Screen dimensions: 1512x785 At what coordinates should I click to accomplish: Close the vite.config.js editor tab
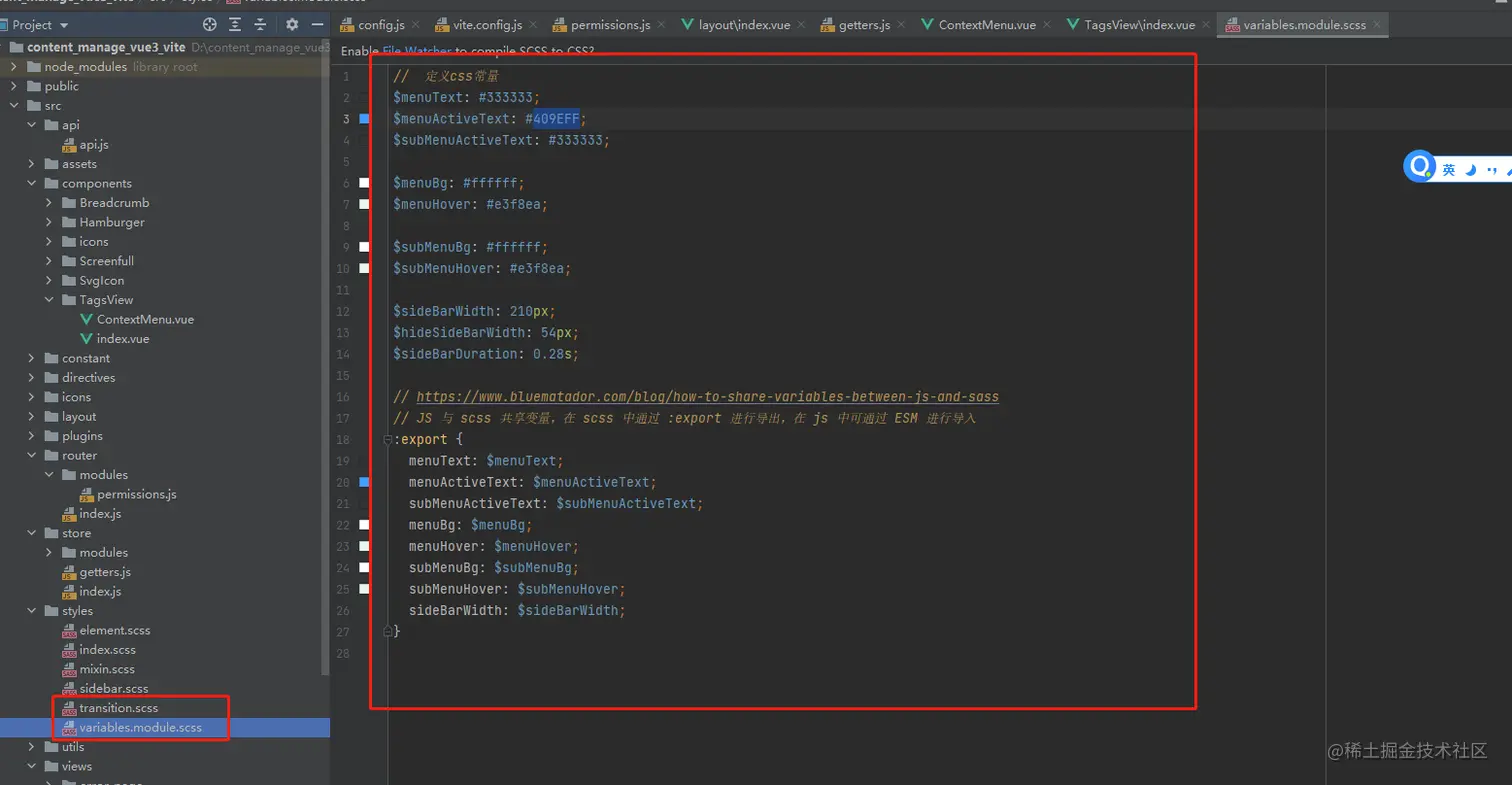coord(535,25)
